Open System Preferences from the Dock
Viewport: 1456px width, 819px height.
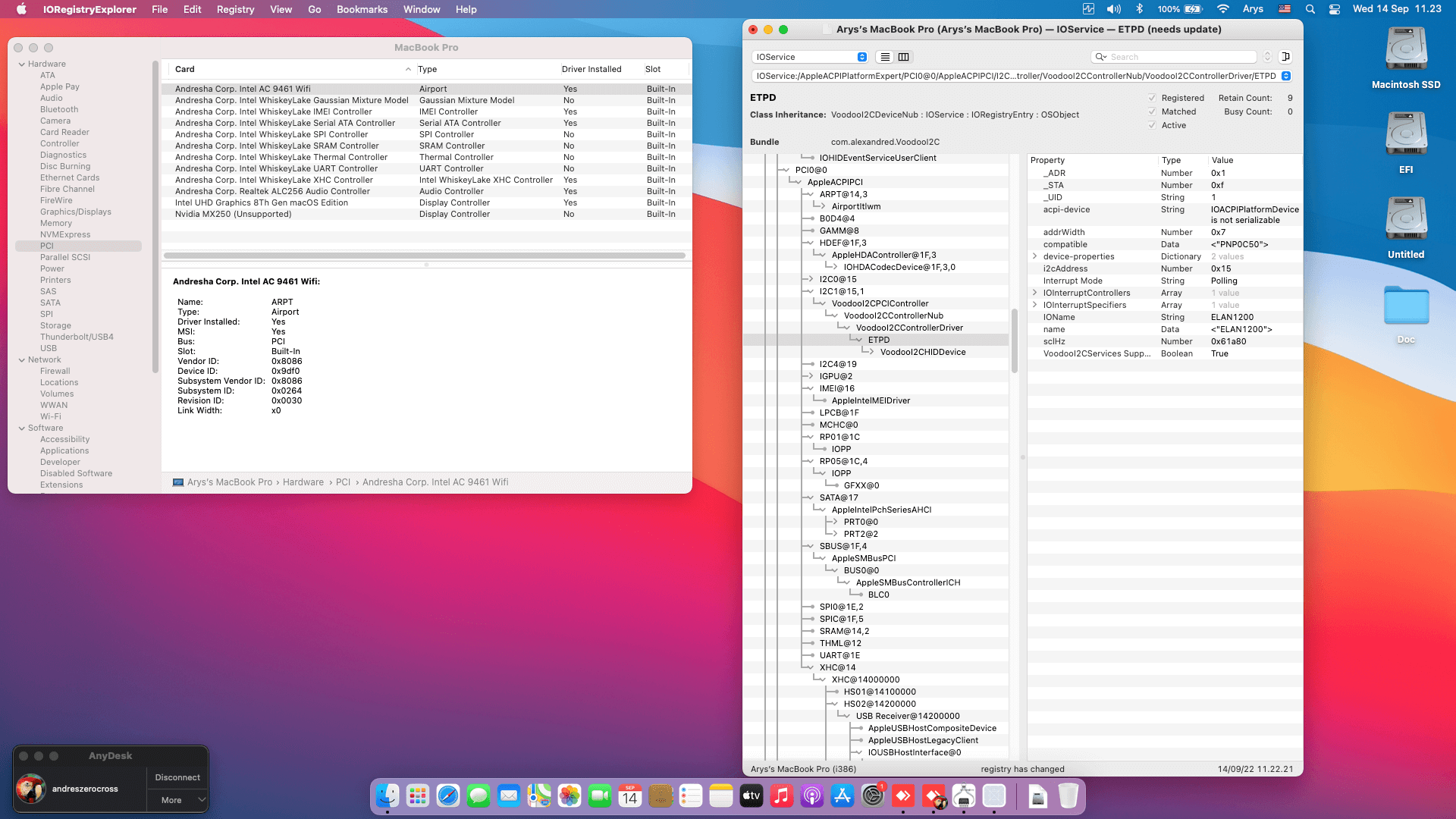(873, 795)
